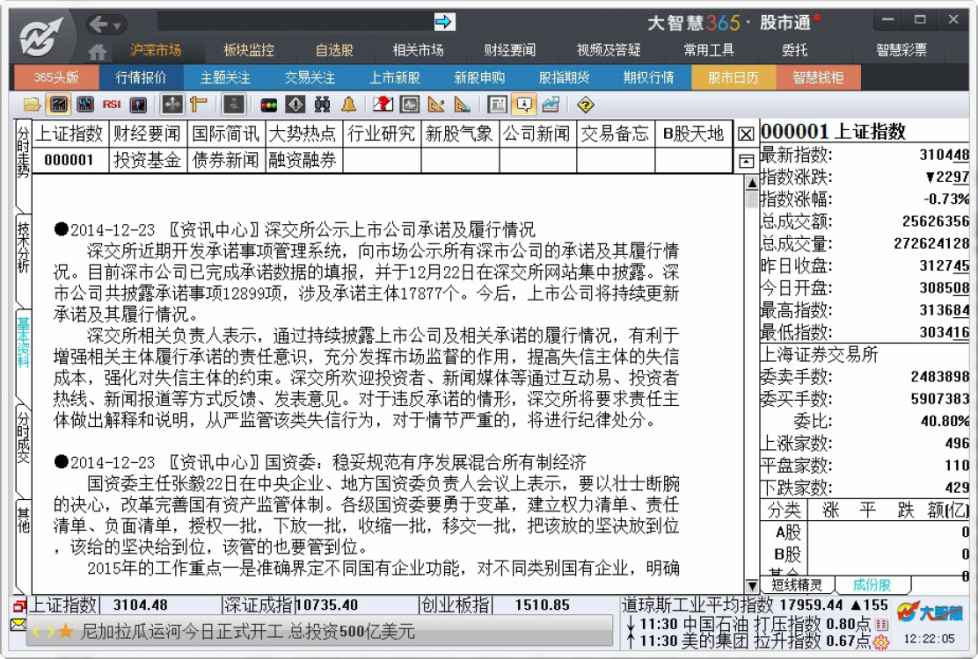Click the blue area chart toolbar icon
The width and height of the screenshot is (978, 659).
pyautogui.click(x=551, y=105)
